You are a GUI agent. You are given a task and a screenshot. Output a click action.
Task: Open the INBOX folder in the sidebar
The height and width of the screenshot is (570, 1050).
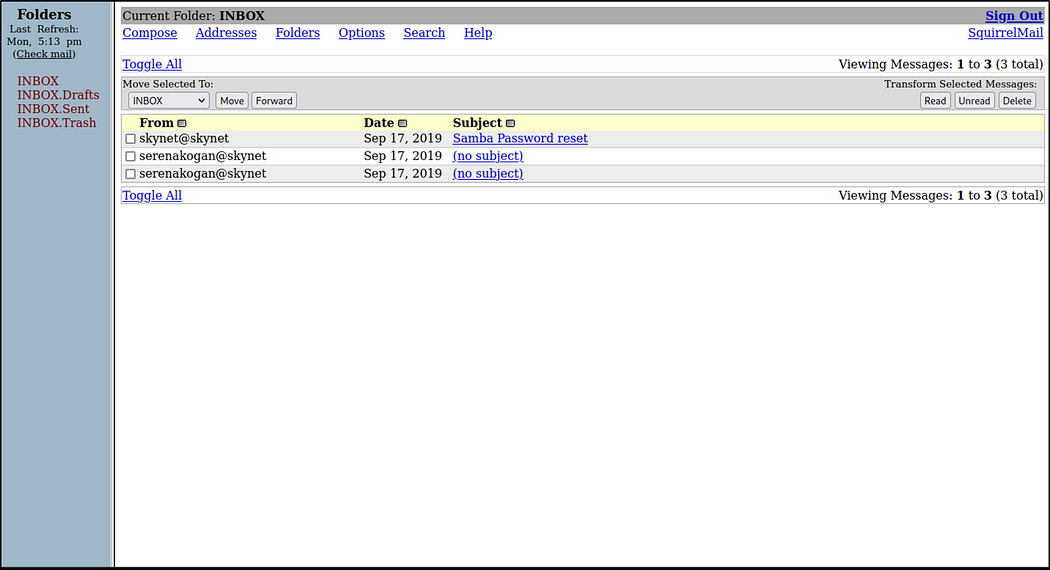click(38, 81)
